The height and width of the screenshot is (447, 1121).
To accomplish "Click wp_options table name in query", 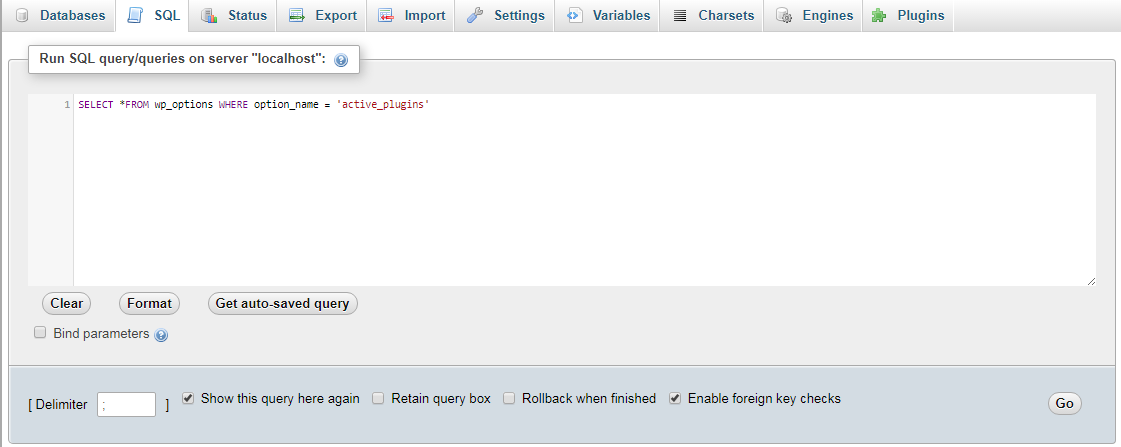I will (184, 104).
